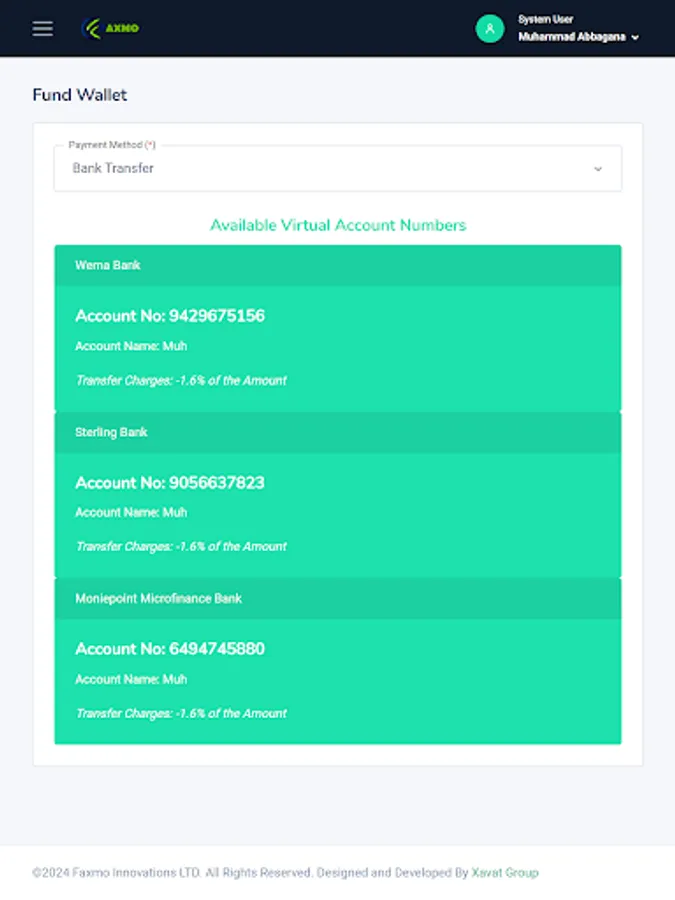Click the green user avatar circle

pyautogui.click(x=489, y=28)
